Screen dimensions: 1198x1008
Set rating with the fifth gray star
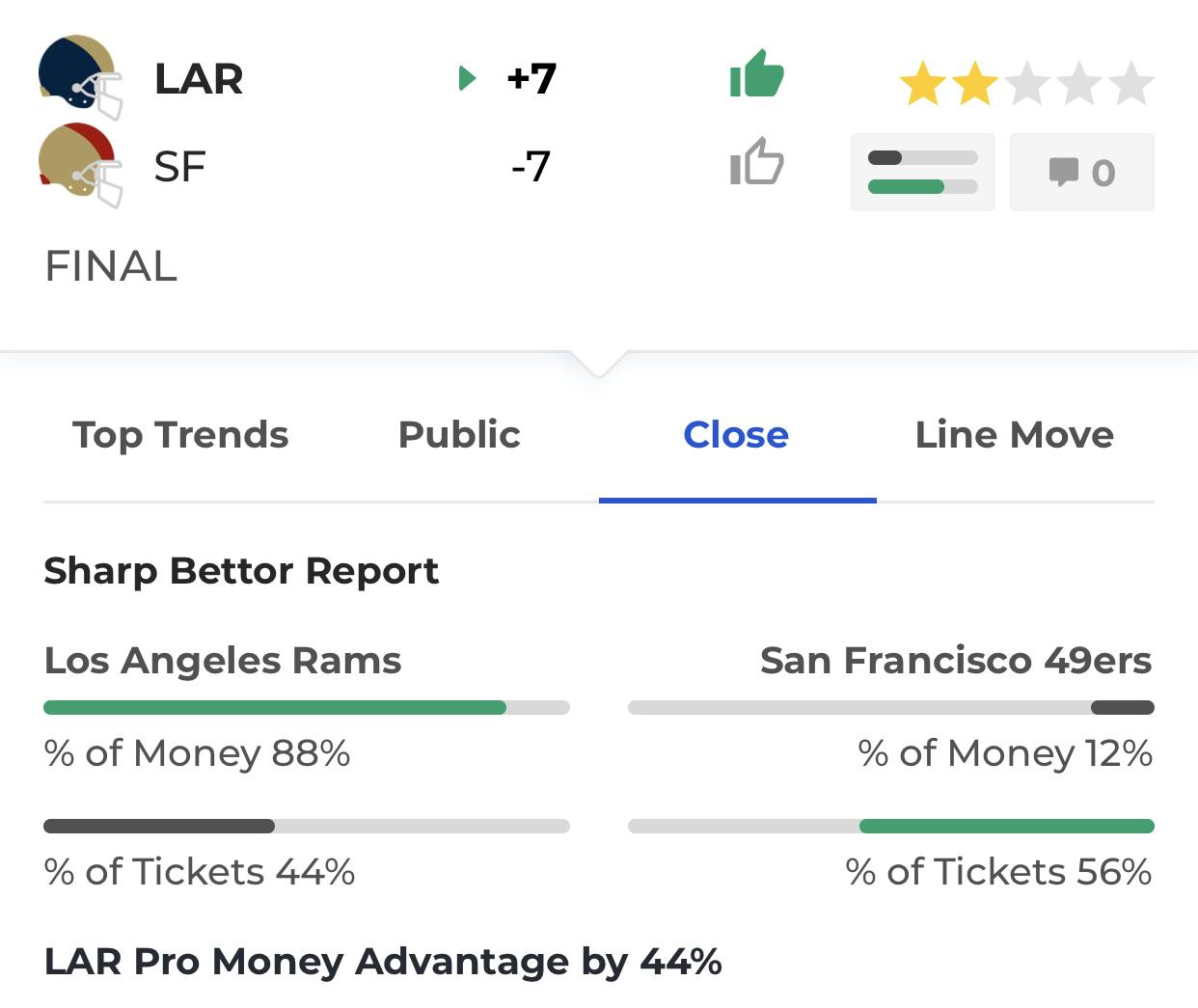pyautogui.click(x=1130, y=83)
